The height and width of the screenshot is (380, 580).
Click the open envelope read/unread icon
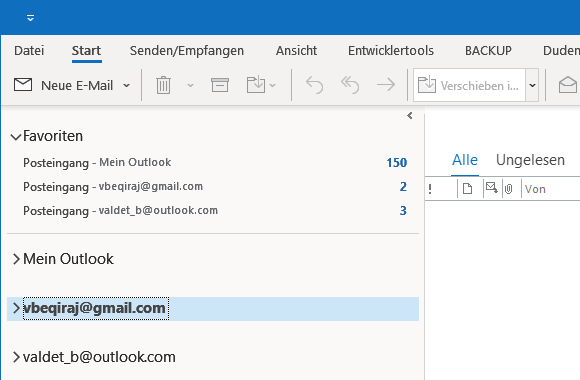pyautogui.click(x=568, y=85)
